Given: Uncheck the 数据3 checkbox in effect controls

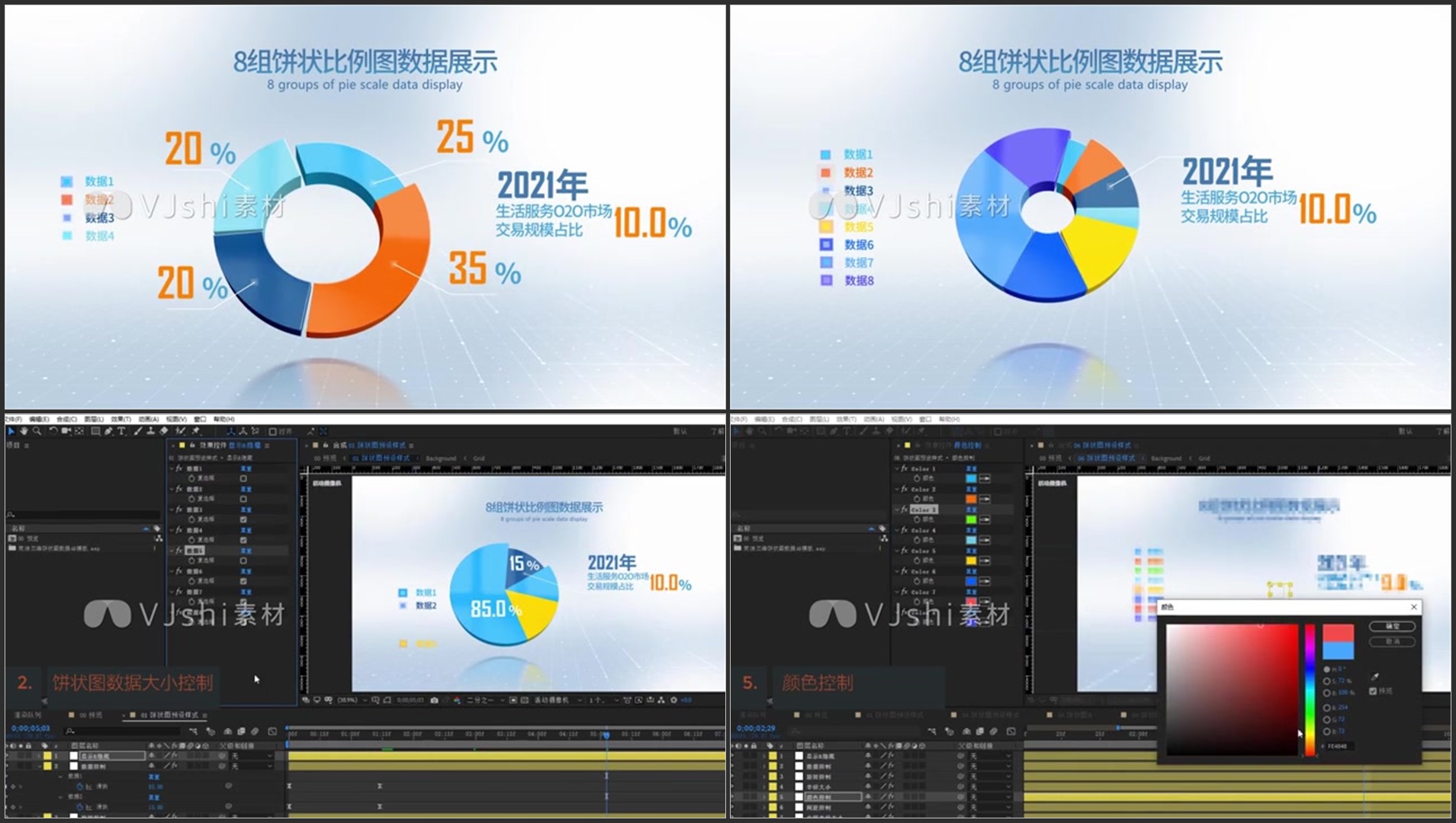Looking at the screenshot, I should tap(243, 519).
